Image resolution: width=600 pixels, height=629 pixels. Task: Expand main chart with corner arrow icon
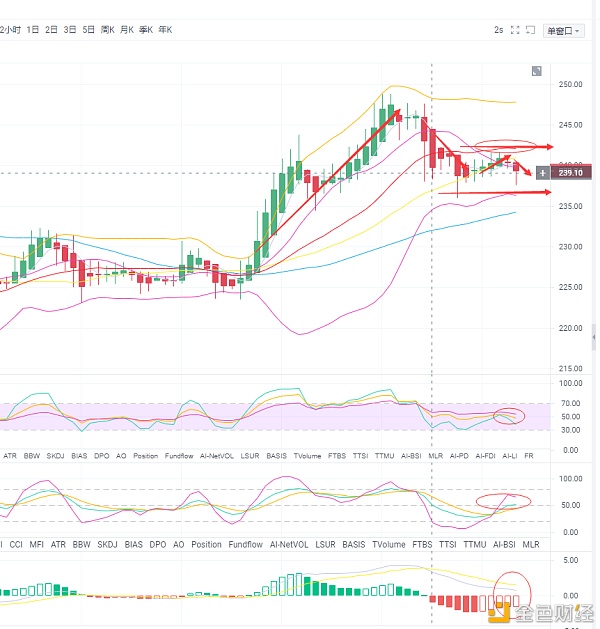[537, 71]
